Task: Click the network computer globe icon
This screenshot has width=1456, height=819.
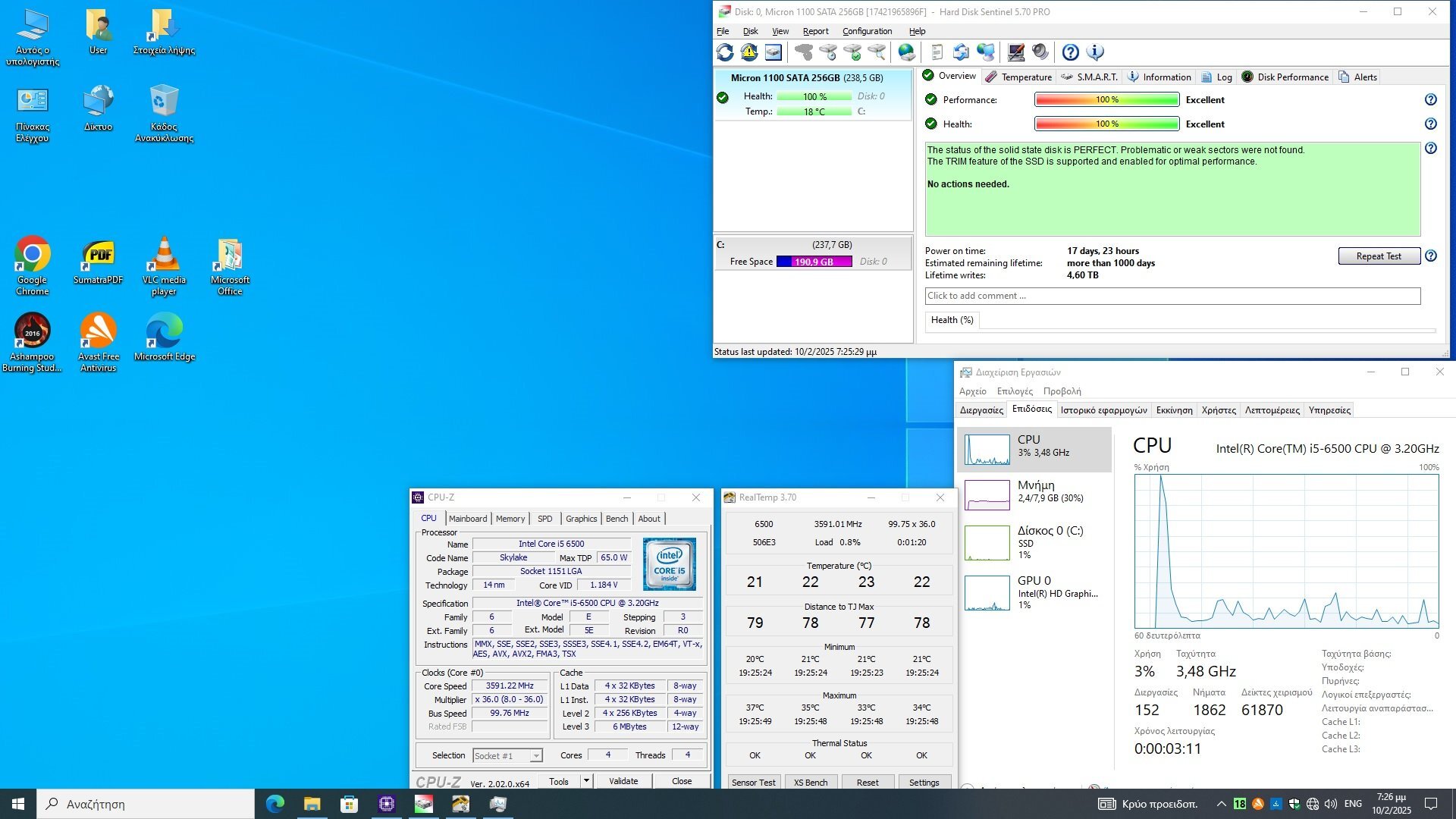Action: tap(986, 52)
